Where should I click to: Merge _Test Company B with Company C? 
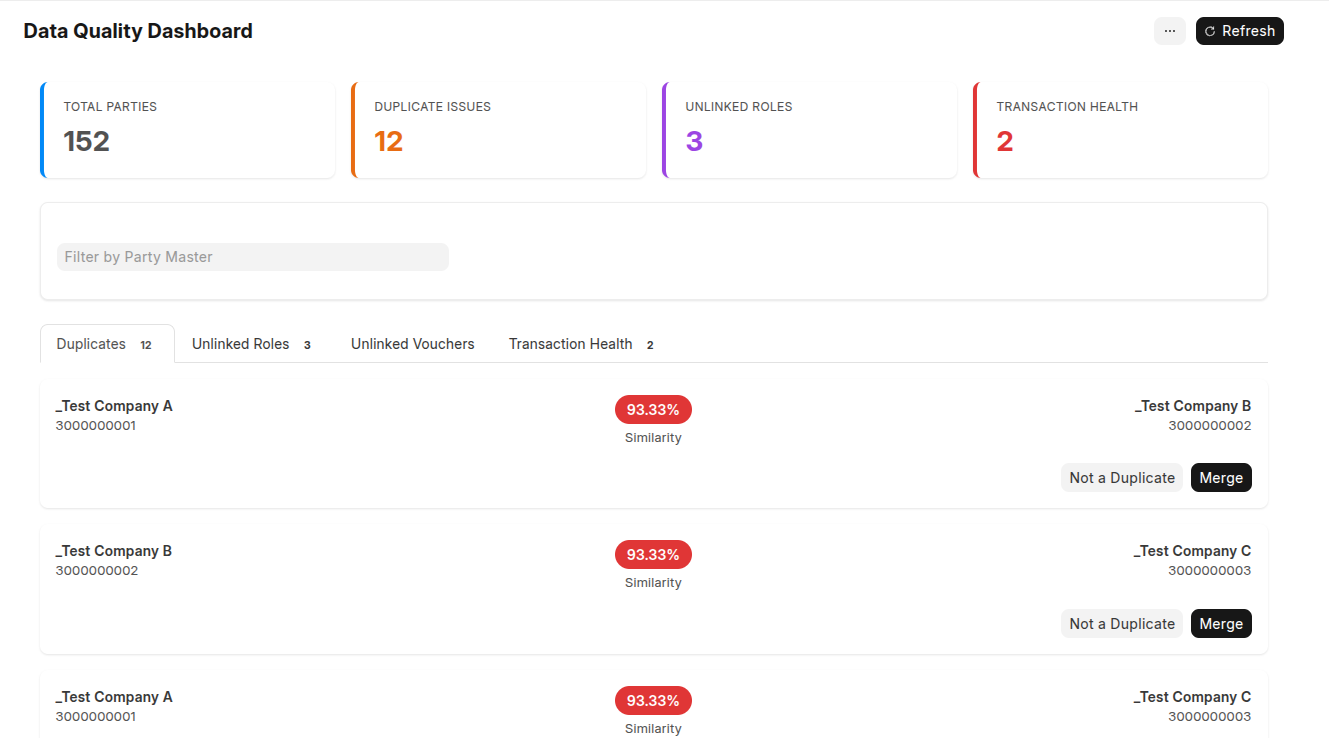click(x=1220, y=624)
